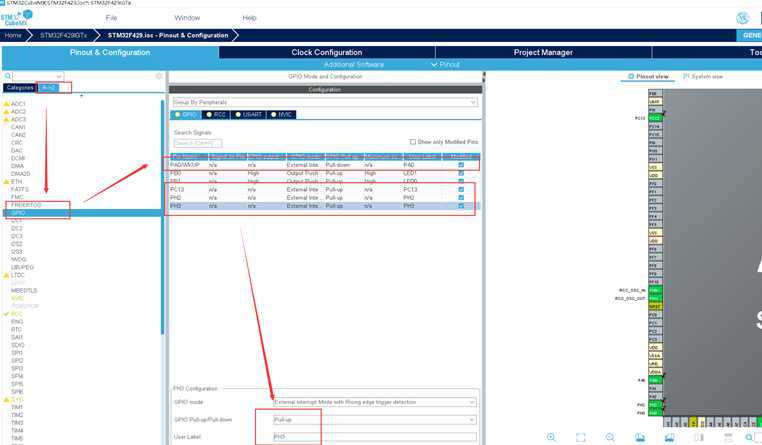Click the warning icon next to ADC1
Viewport: 762px width, 445px height.
(x=6, y=104)
